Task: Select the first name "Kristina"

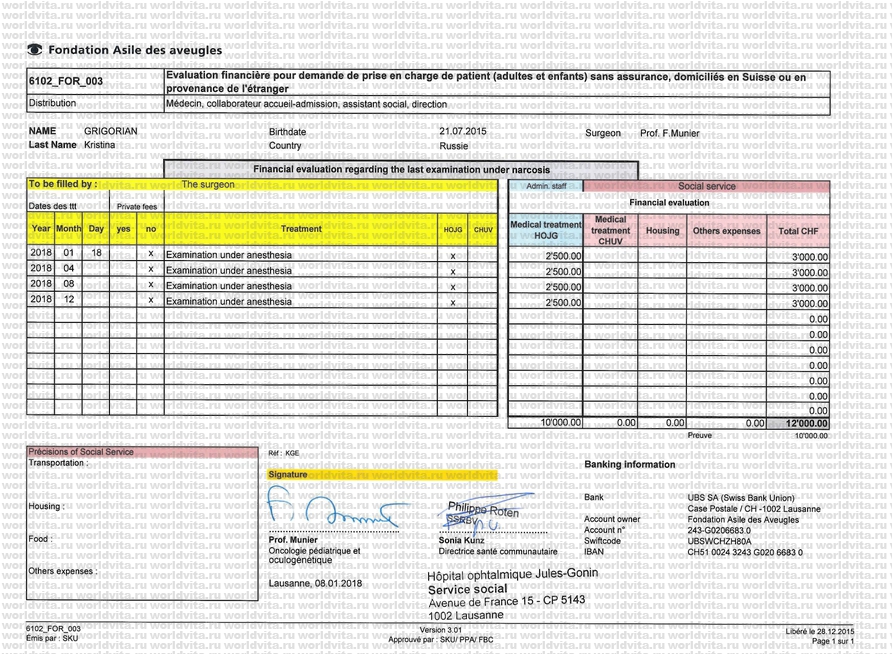Action: click(x=100, y=145)
